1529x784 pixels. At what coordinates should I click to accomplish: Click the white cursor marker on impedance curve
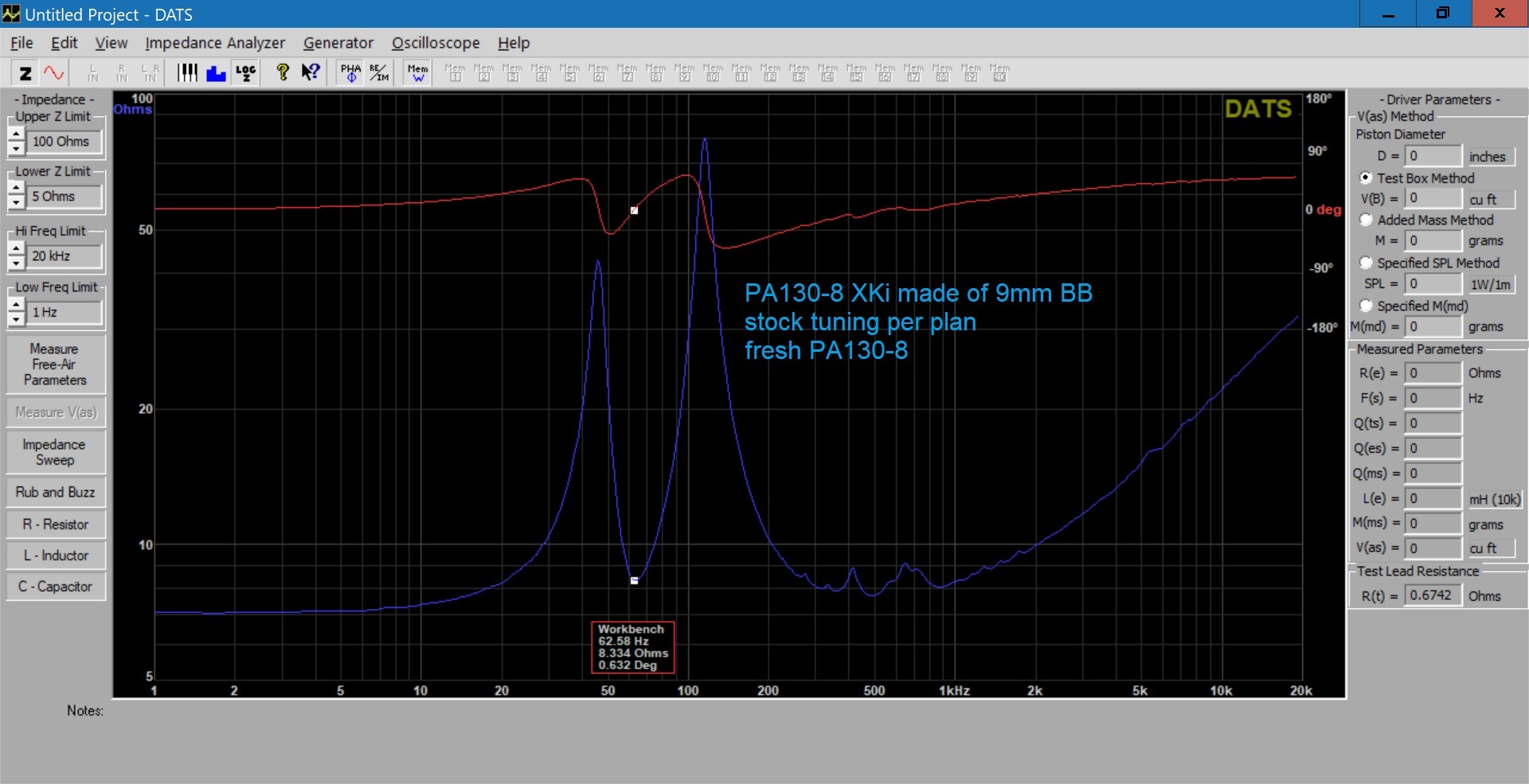[634, 580]
